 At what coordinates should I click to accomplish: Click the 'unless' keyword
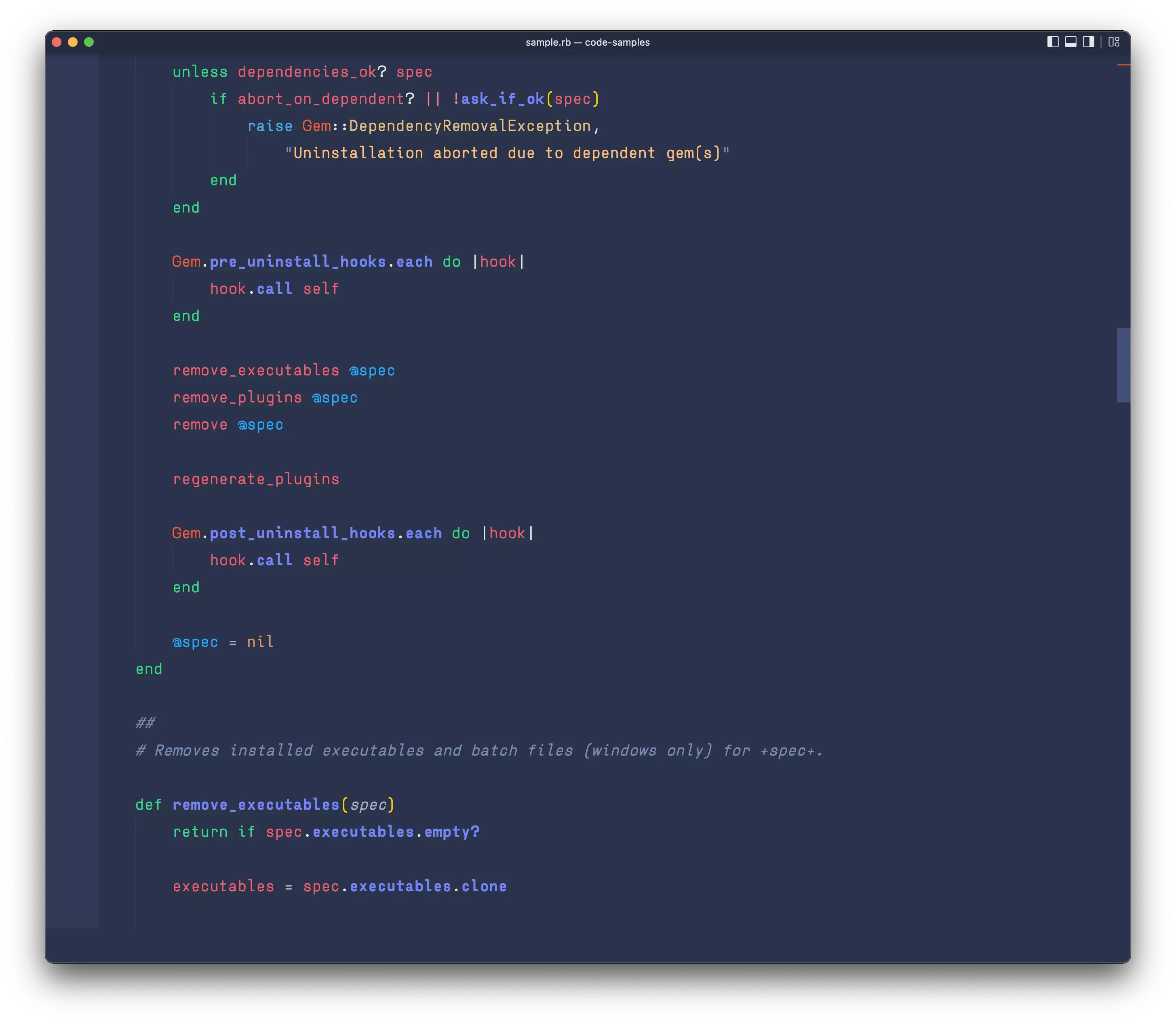tap(200, 72)
